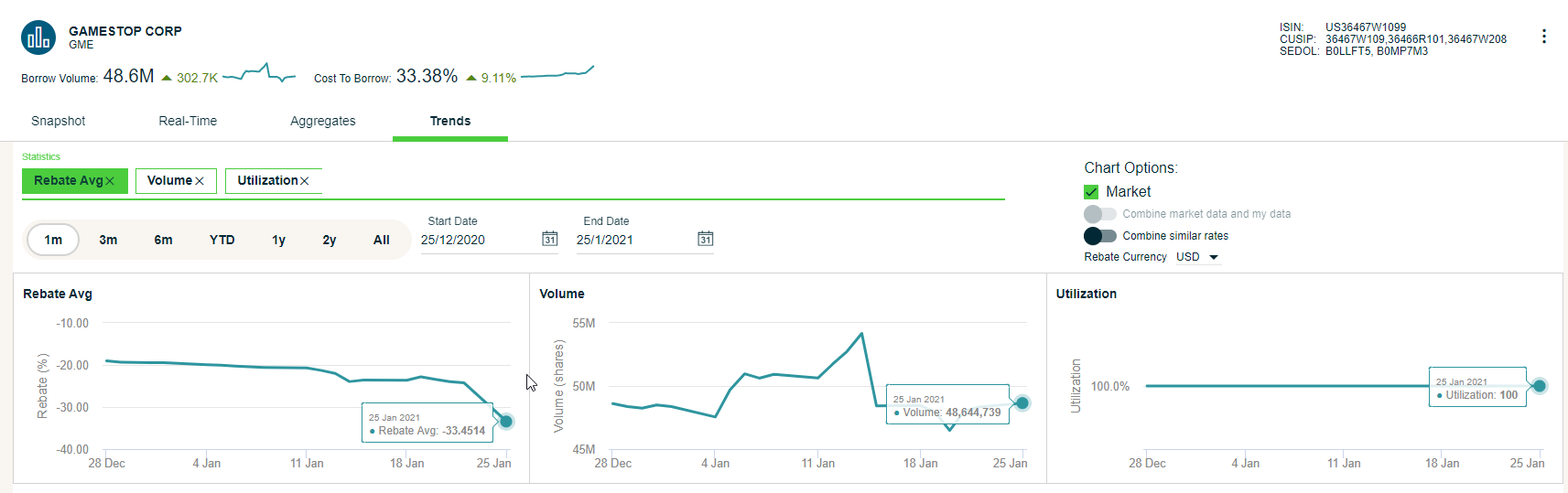
Task: Remove the Volume statistic chip
Action: tap(199, 181)
